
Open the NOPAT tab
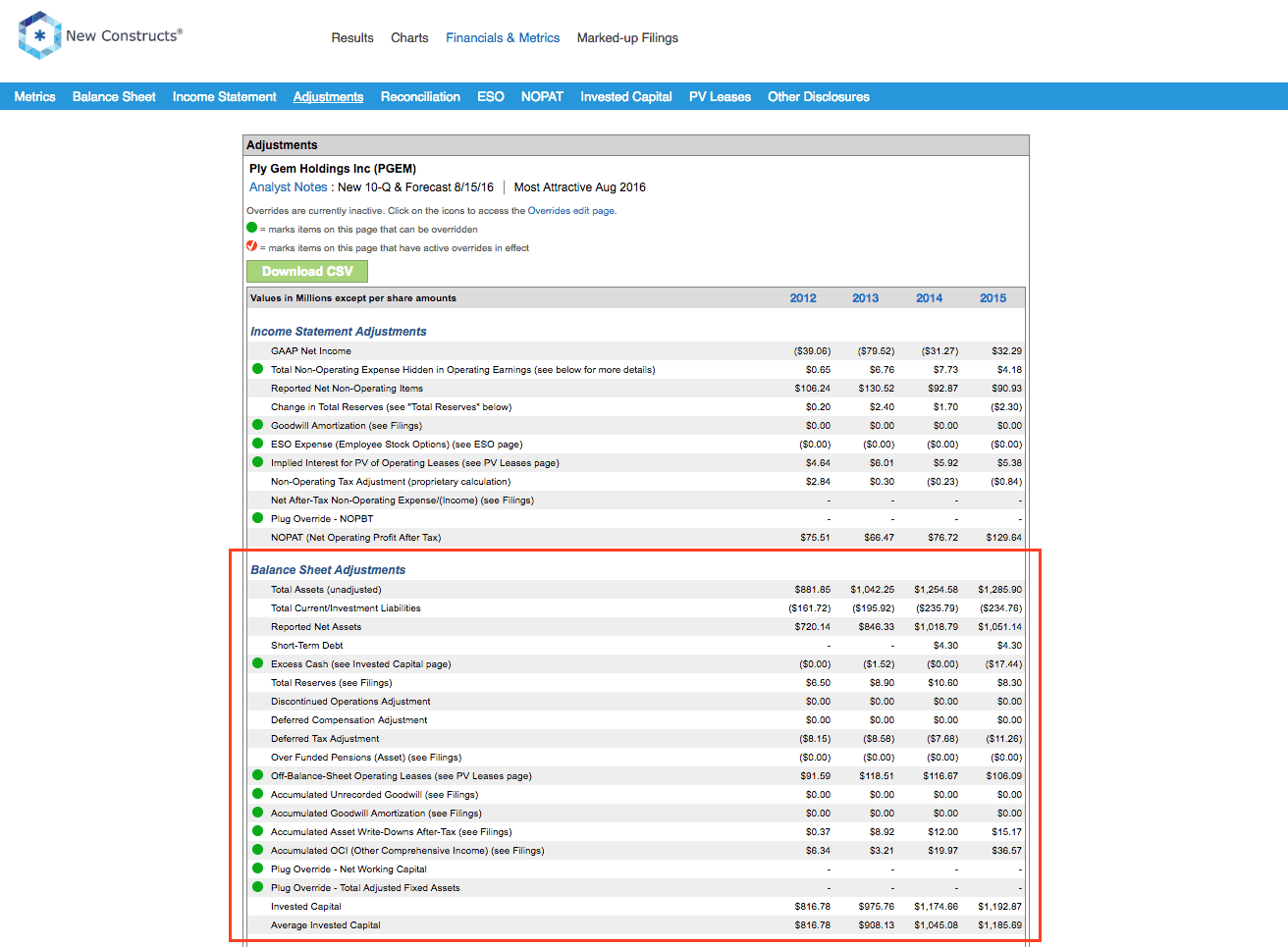pyautogui.click(x=542, y=96)
